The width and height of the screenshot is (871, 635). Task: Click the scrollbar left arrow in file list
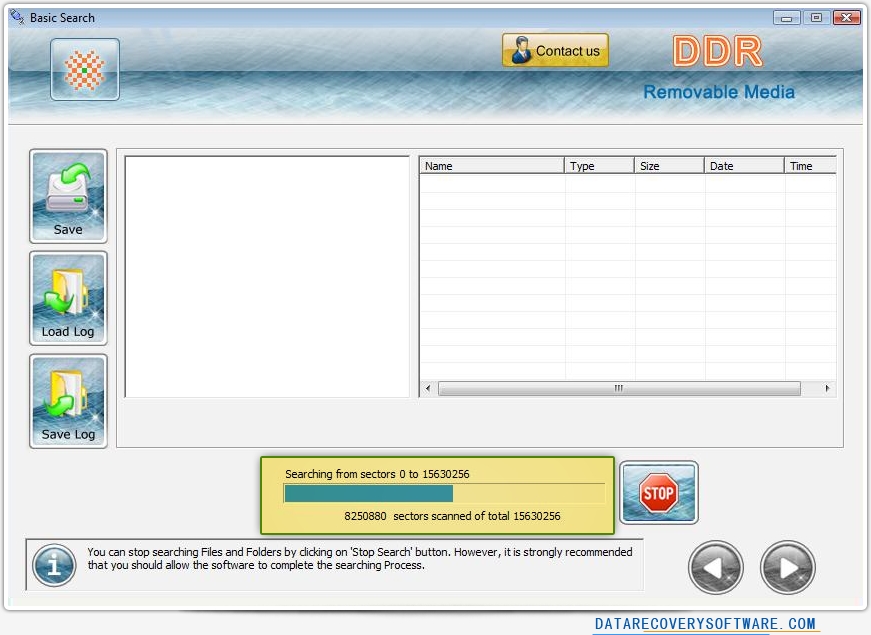(428, 388)
